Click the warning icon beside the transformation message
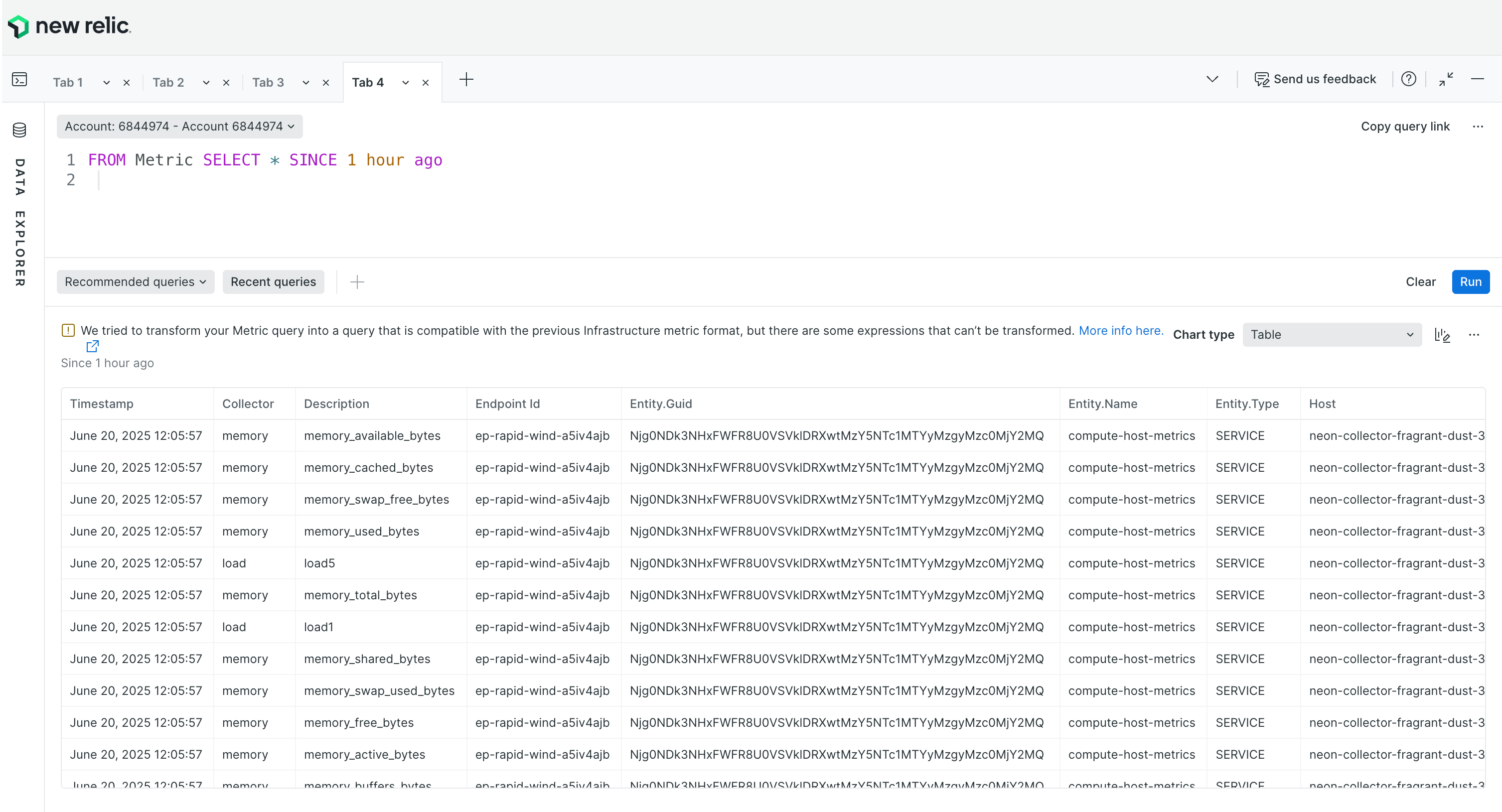This screenshot has width=1502, height=812. (68, 330)
